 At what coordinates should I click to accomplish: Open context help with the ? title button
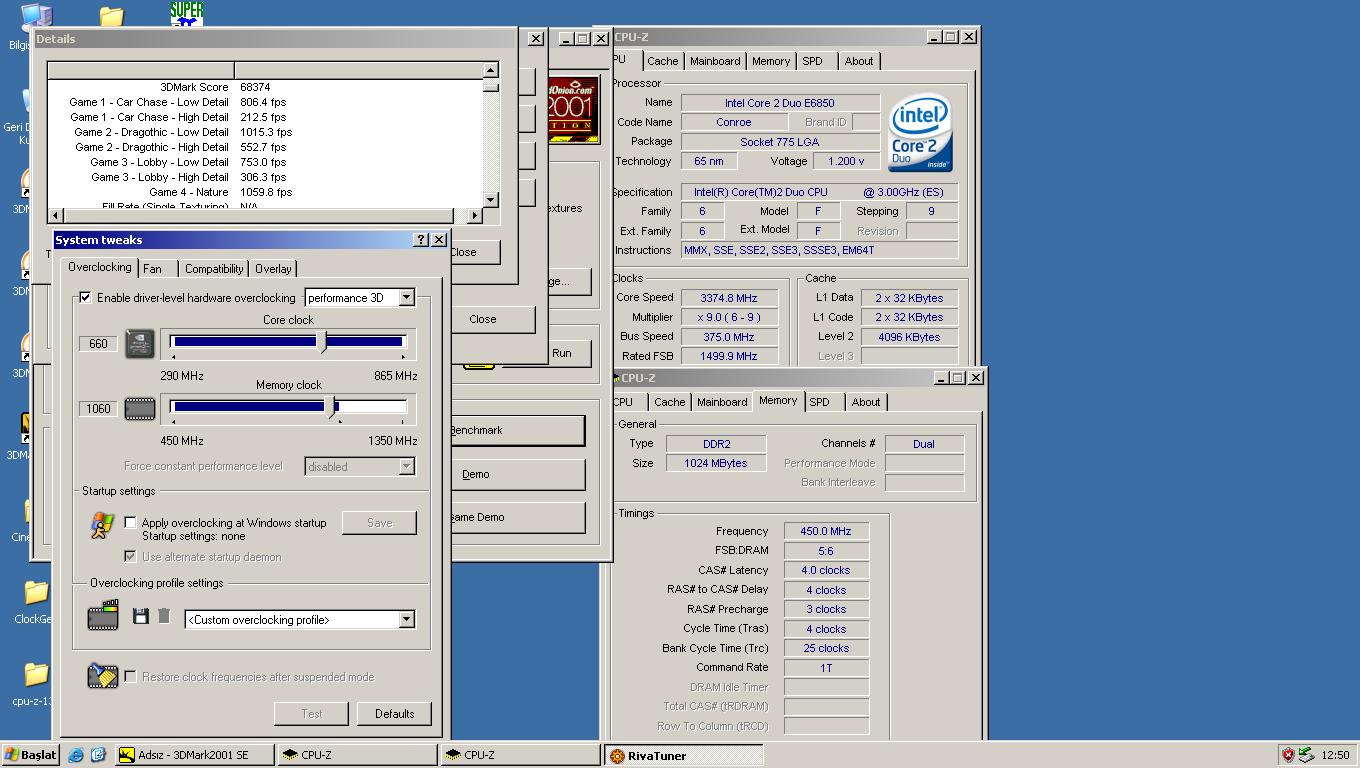pyautogui.click(x=421, y=240)
